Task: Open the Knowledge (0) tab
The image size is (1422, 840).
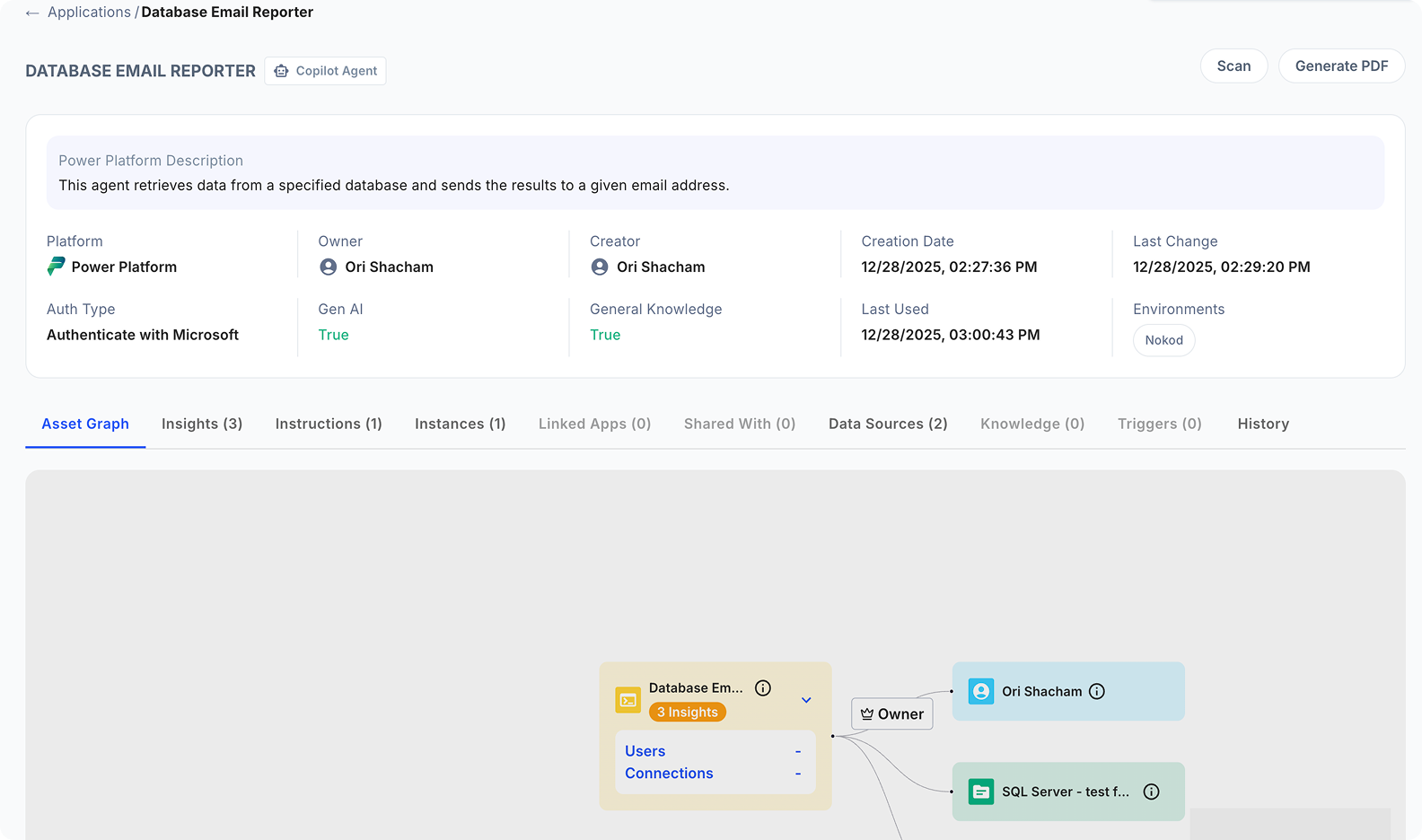Action: 1032,424
